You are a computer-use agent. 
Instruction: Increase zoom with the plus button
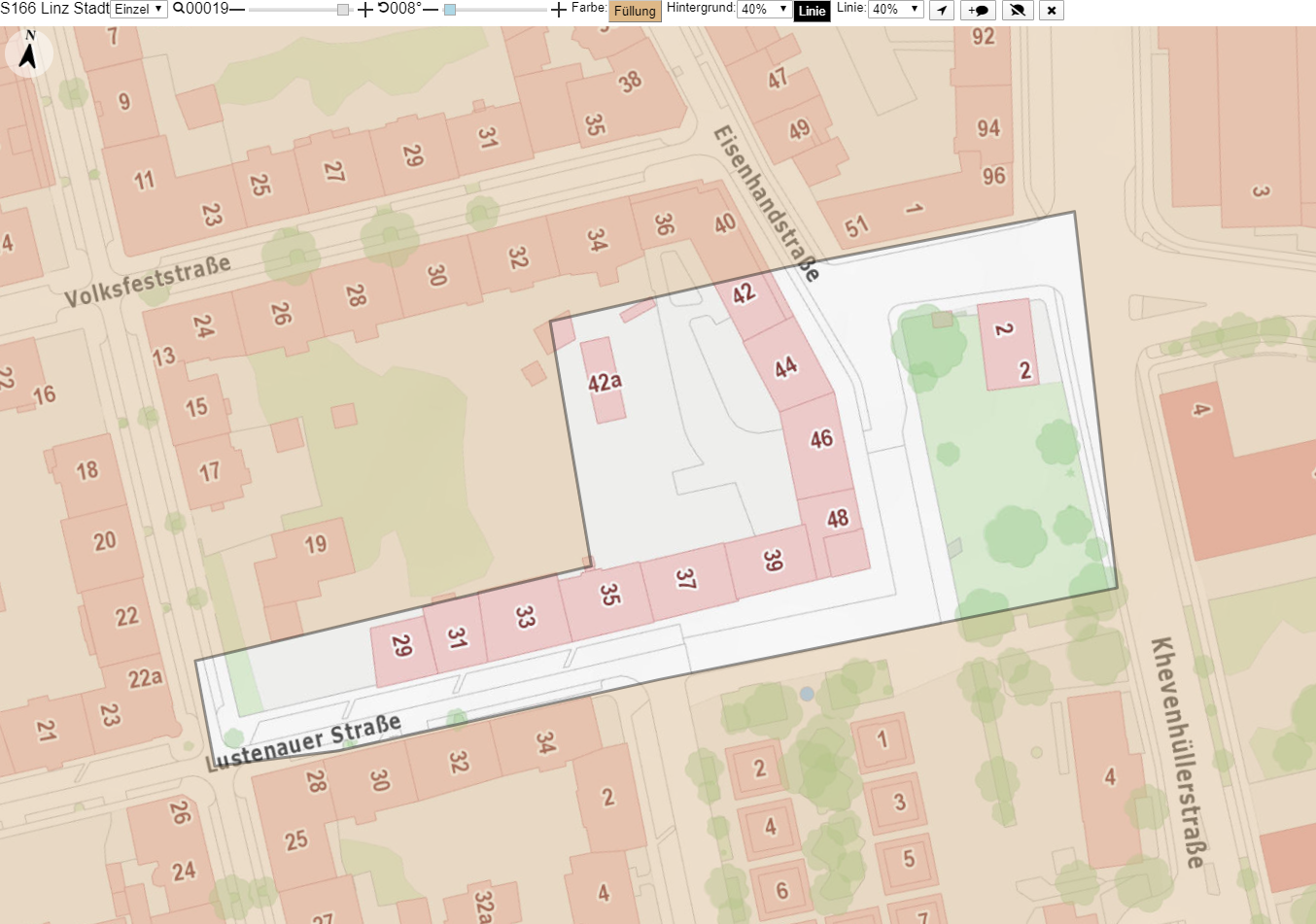364,10
